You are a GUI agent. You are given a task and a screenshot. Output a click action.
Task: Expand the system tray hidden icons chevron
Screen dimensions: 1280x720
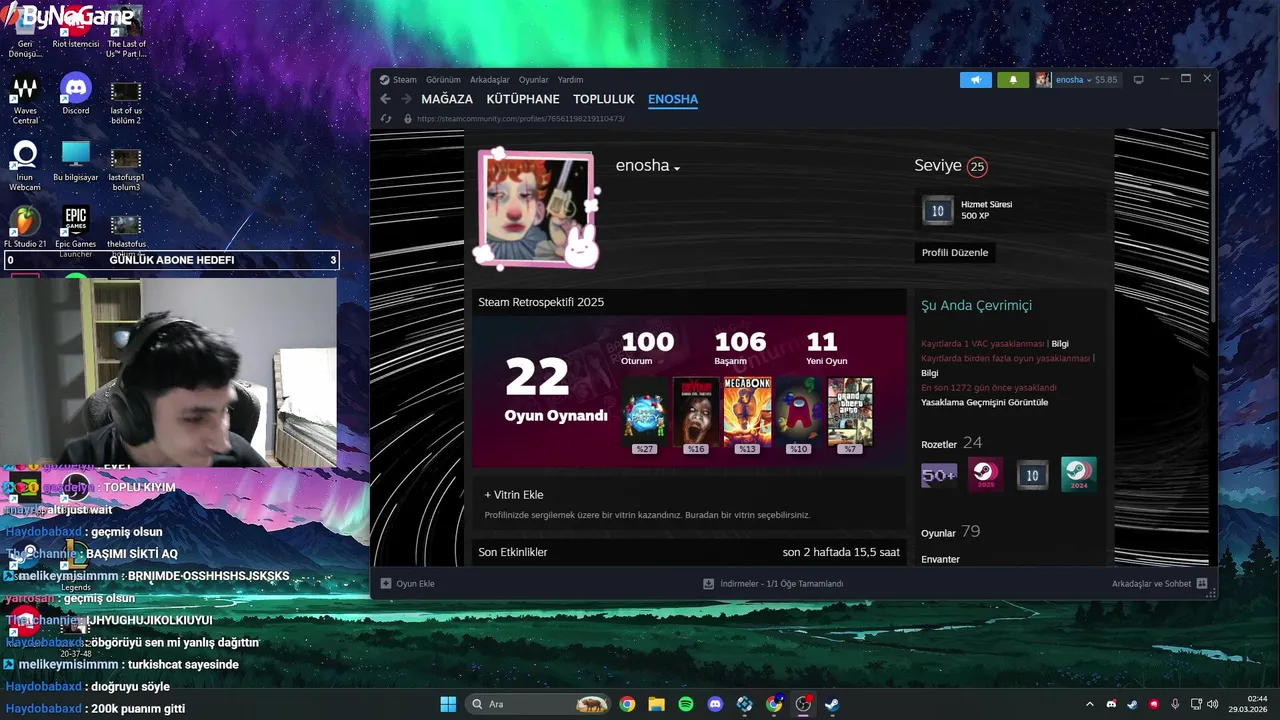coord(1091,704)
